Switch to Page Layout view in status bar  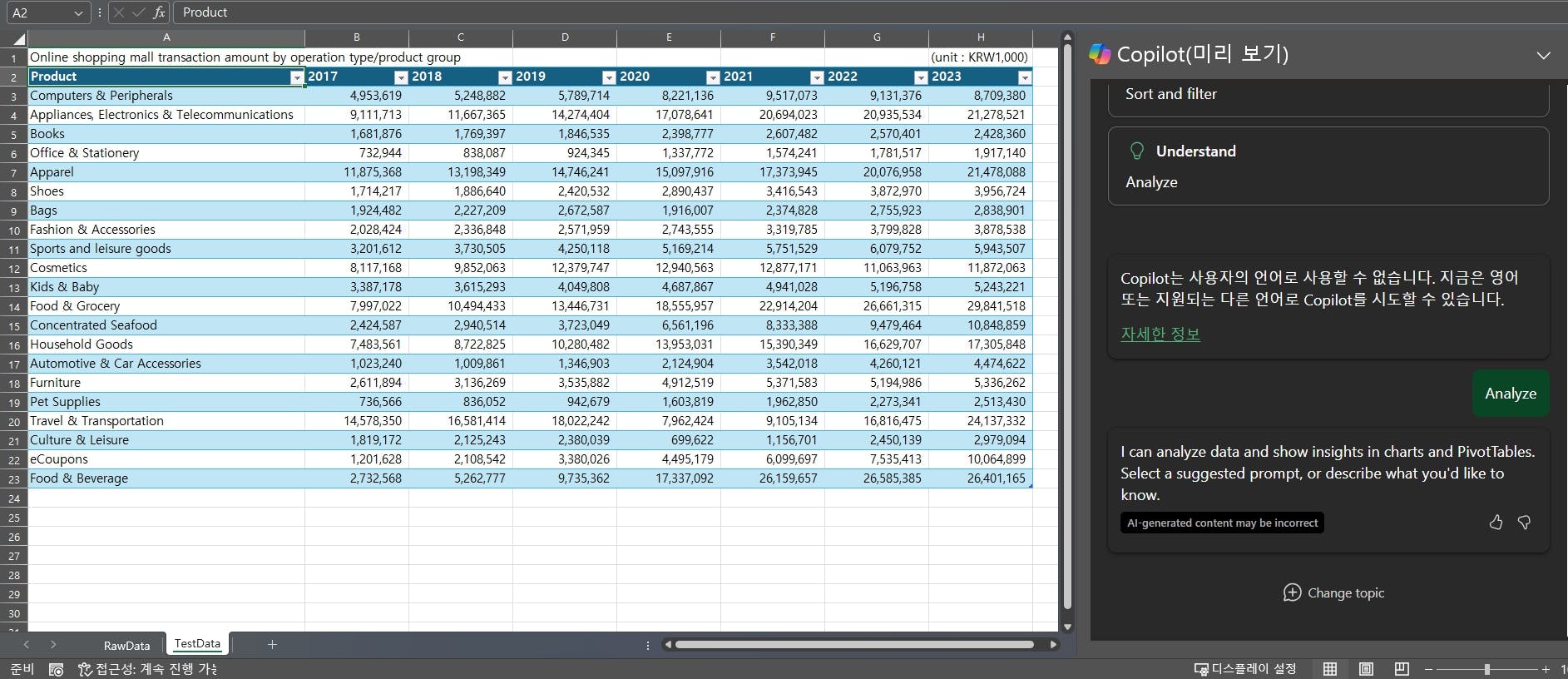[x=1366, y=669]
